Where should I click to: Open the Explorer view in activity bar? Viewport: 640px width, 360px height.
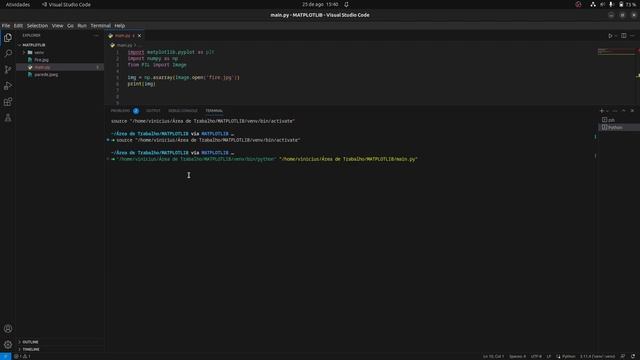click(x=8, y=38)
